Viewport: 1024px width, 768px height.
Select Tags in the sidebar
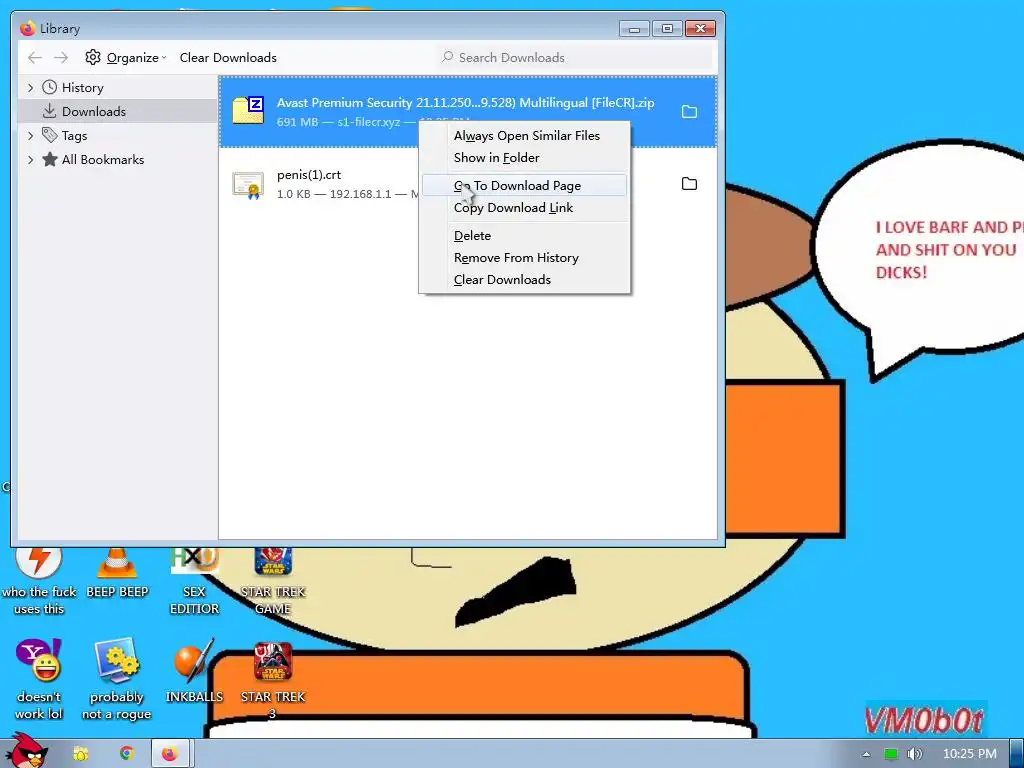[x=74, y=136]
